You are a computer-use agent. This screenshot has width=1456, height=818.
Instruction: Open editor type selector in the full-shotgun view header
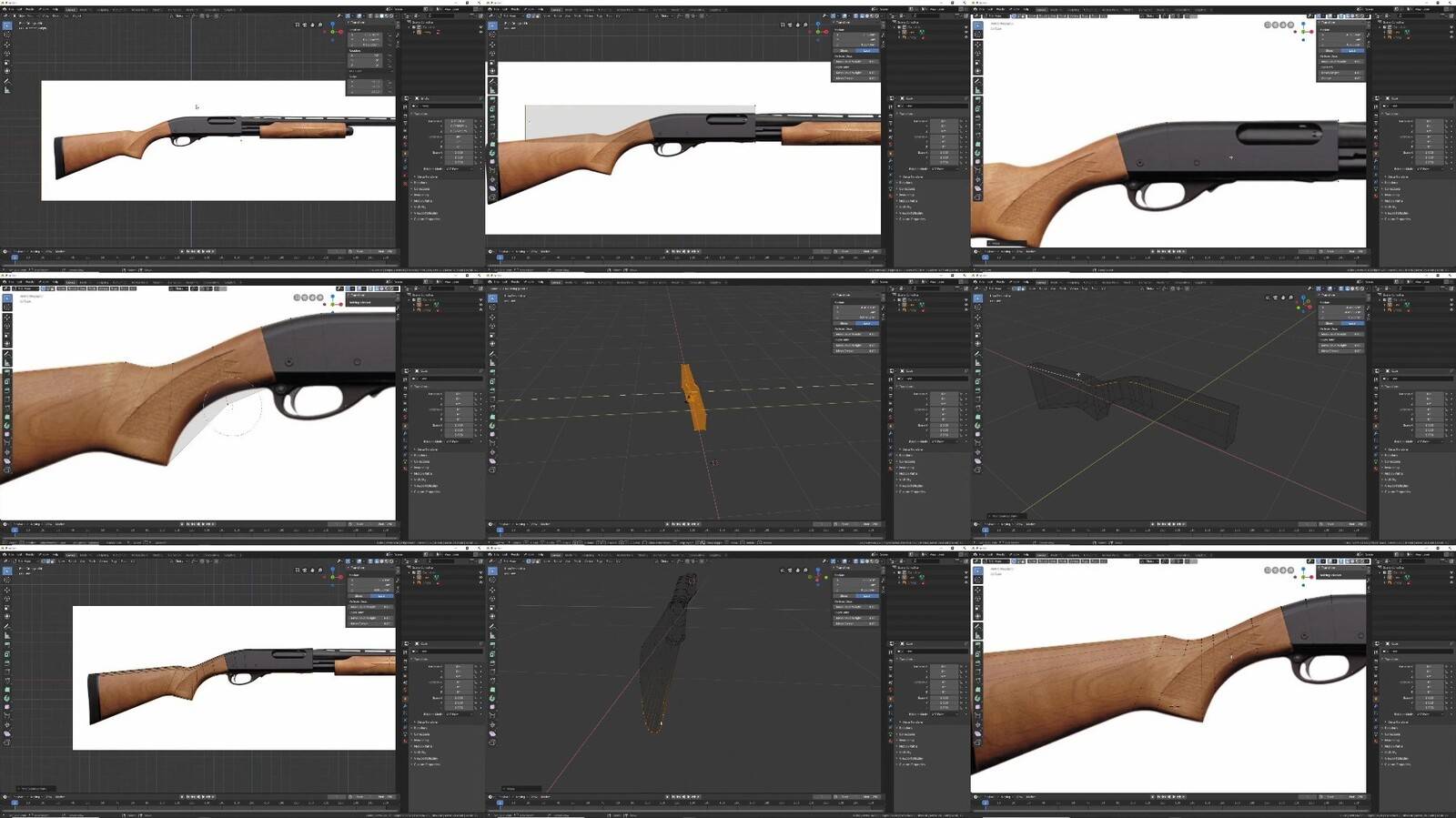pos(5,15)
